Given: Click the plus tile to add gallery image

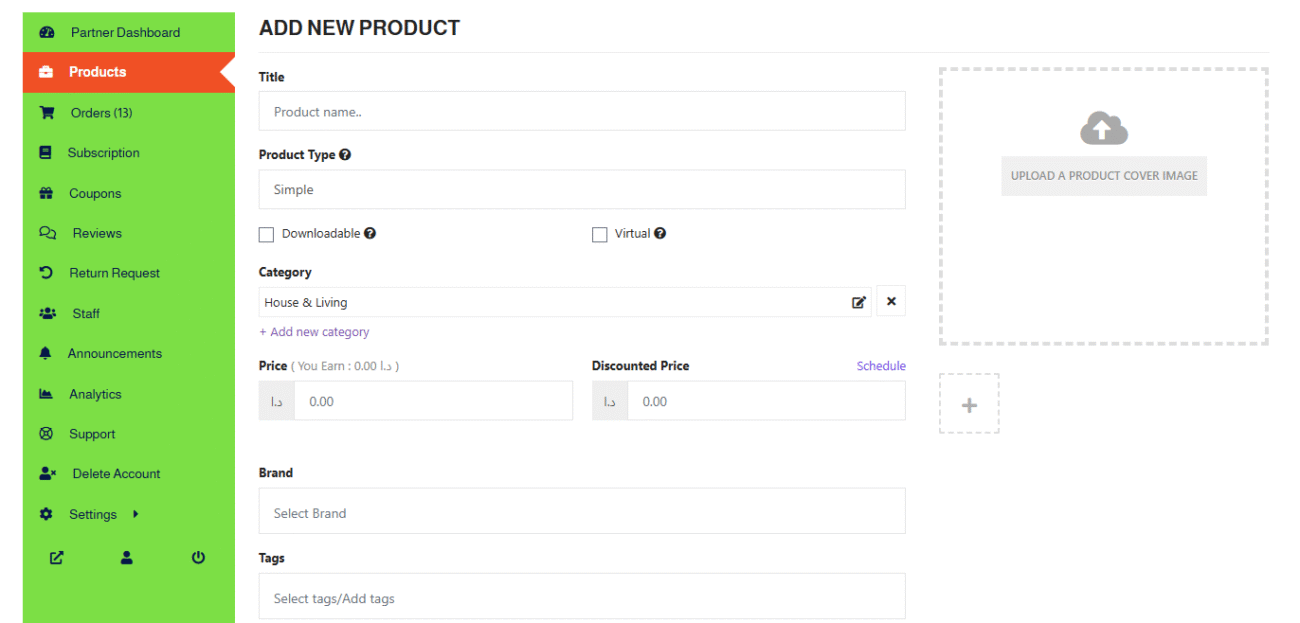Looking at the screenshot, I should pyautogui.click(x=968, y=404).
